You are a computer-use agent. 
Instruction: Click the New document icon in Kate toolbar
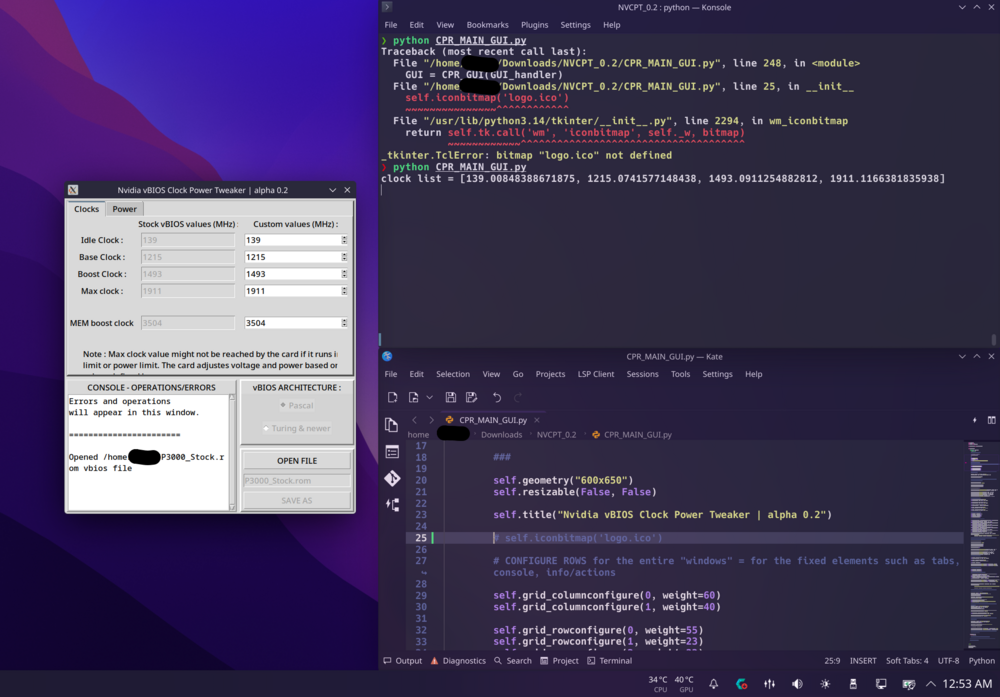392,397
